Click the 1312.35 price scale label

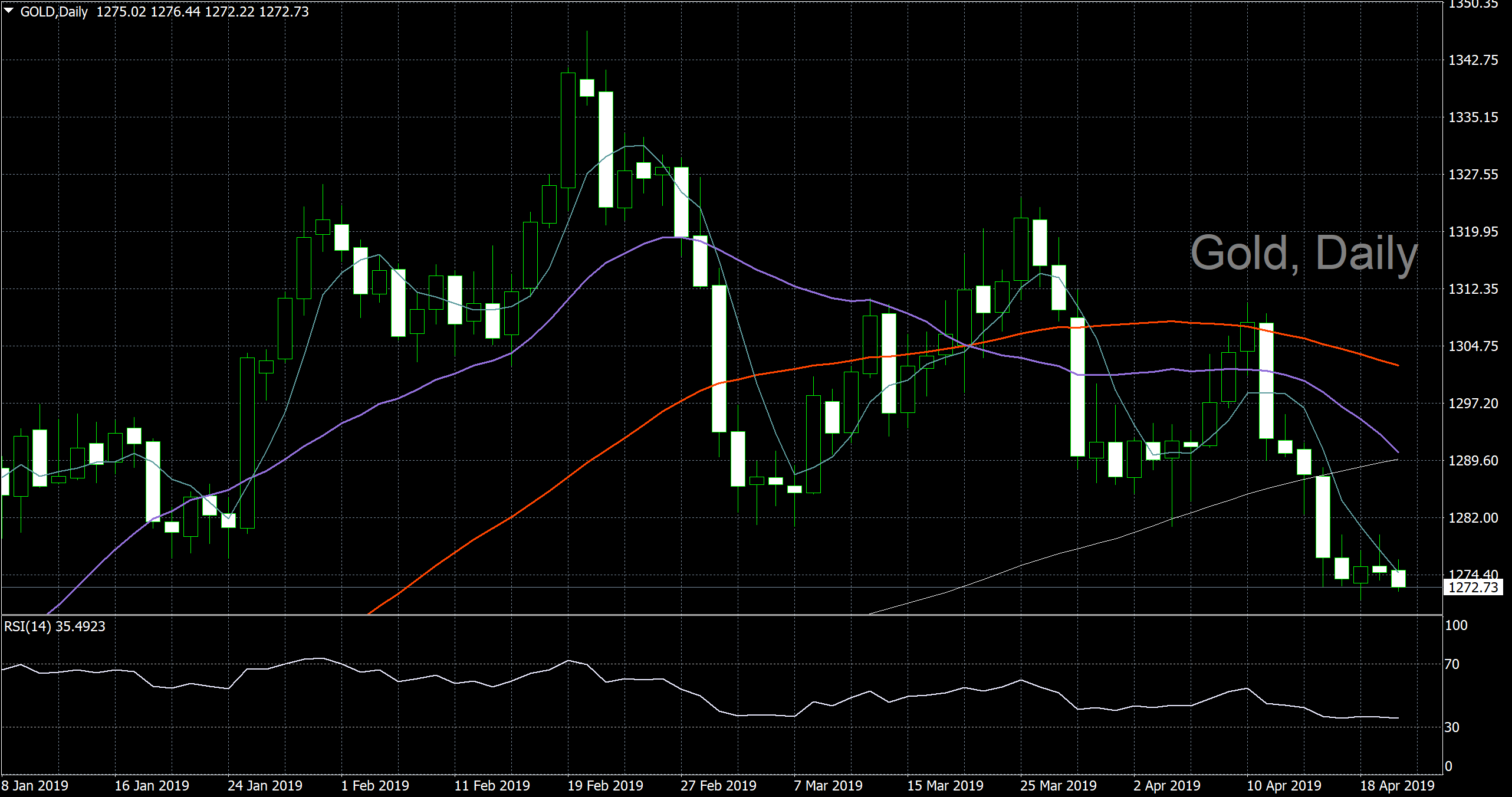tap(1473, 289)
